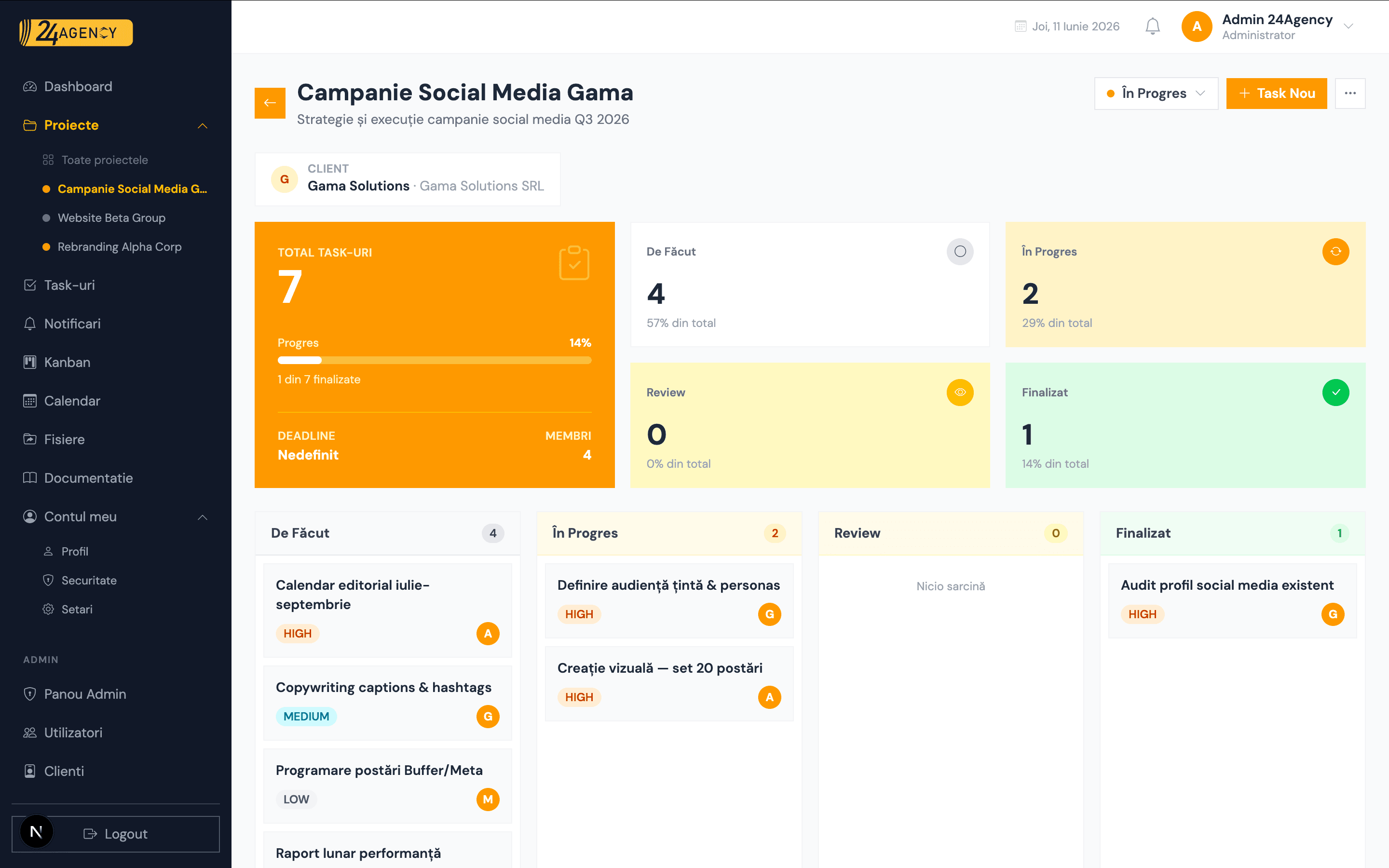The height and width of the screenshot is (868, 1389).
Task: Click the De Făcut column count badge 4
Action: [x=492, y=533]
